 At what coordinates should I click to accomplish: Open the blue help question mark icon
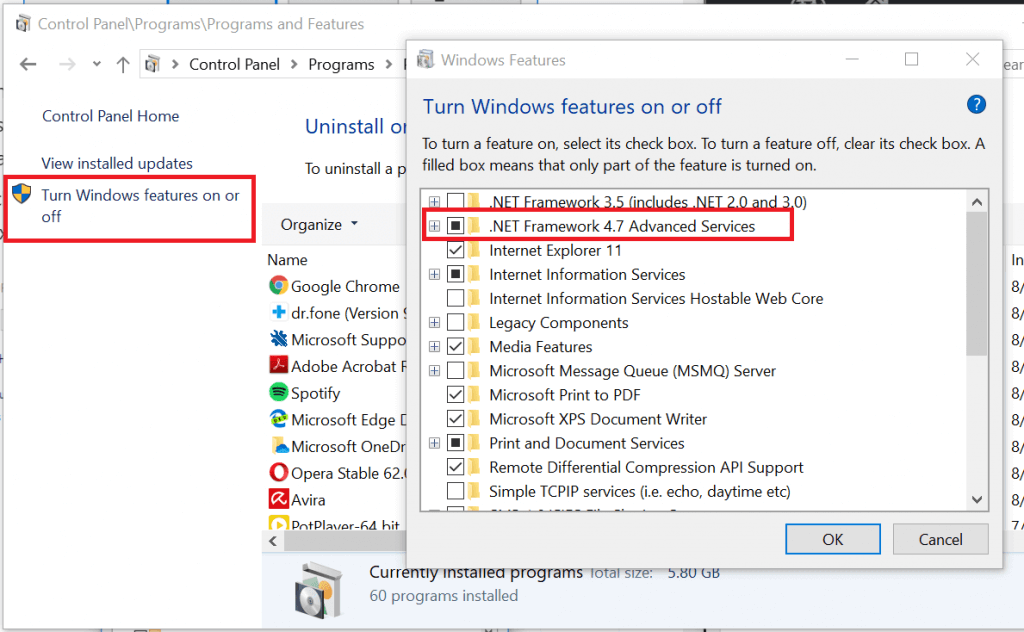point(976,105)
